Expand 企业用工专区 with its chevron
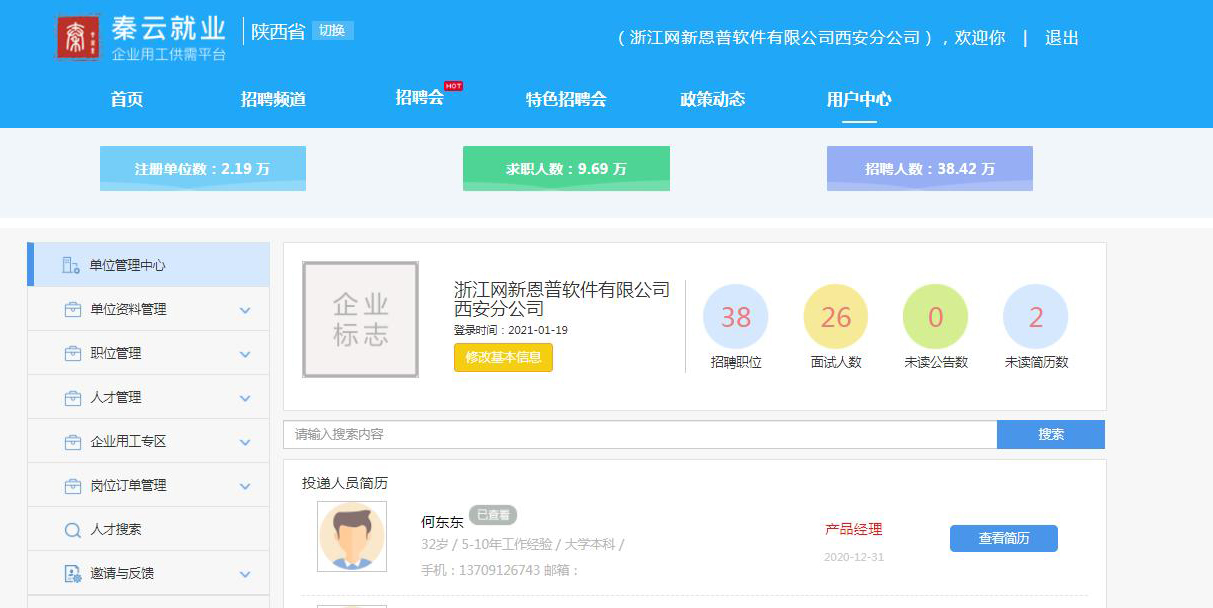The image size is (1213, 608). tap(245, 442)
